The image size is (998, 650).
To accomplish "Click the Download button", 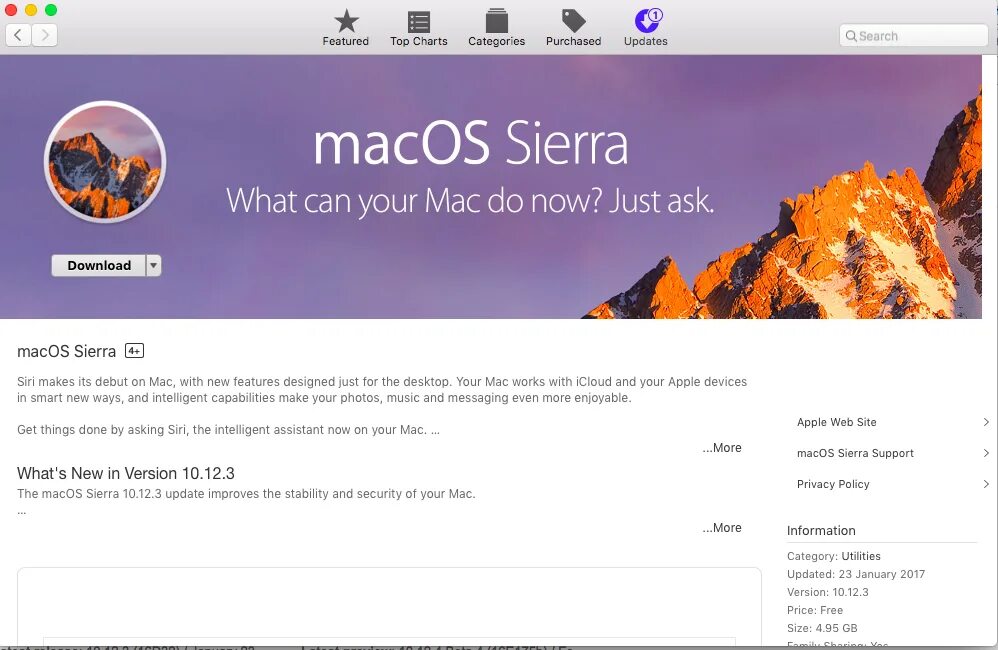I will 99,265.
